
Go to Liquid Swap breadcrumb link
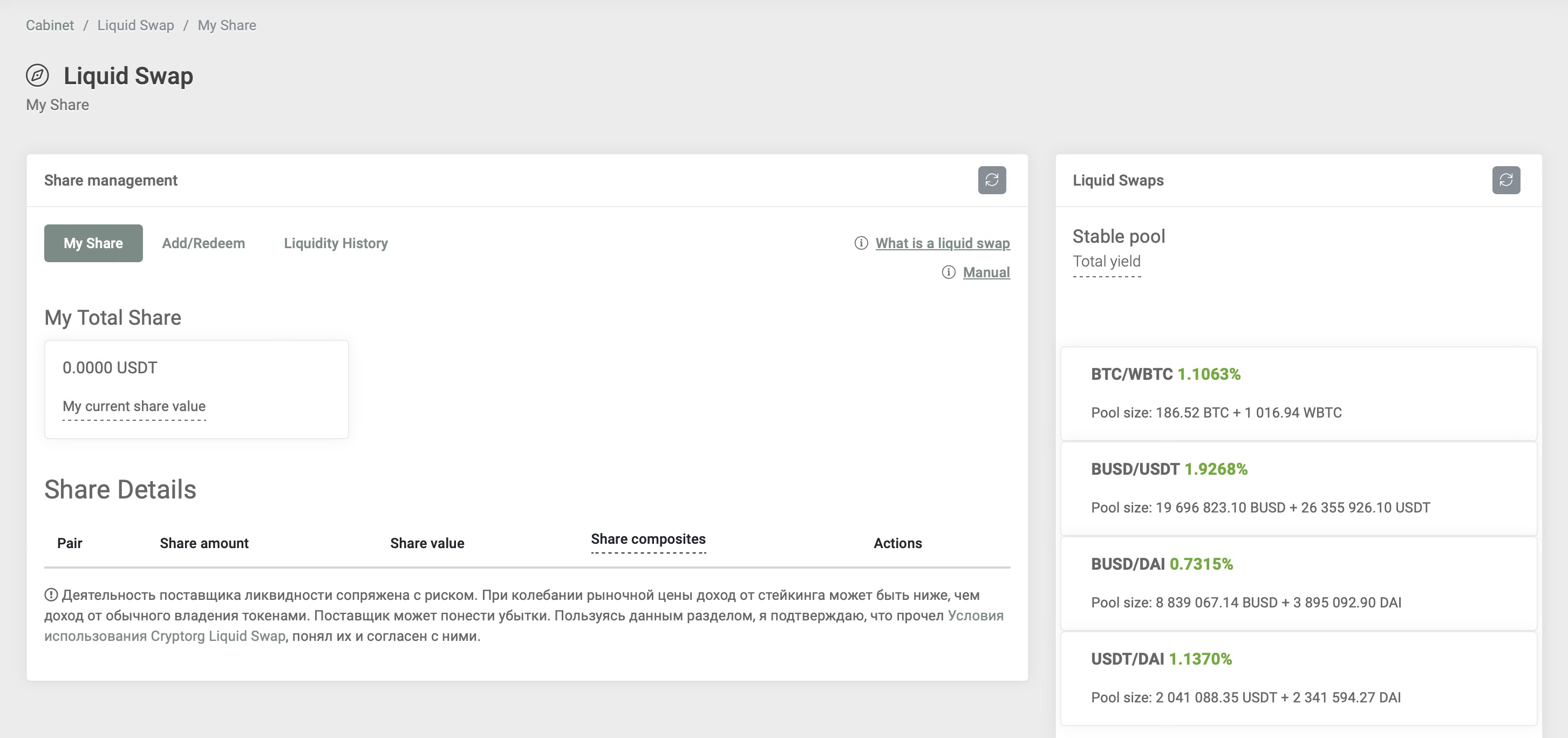click(136, 25)
